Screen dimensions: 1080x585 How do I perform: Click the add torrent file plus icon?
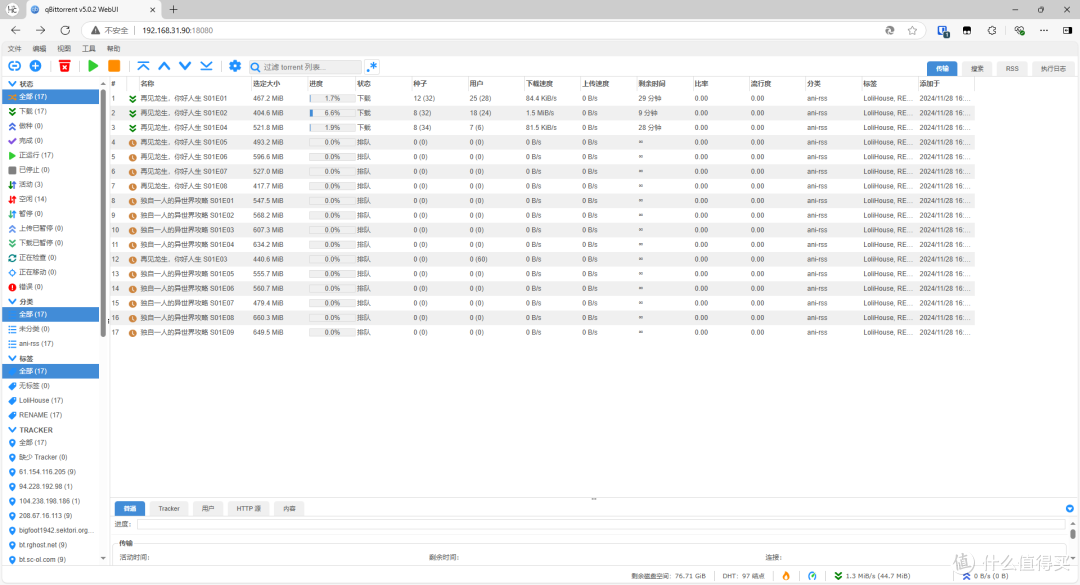tap(35, 66)
